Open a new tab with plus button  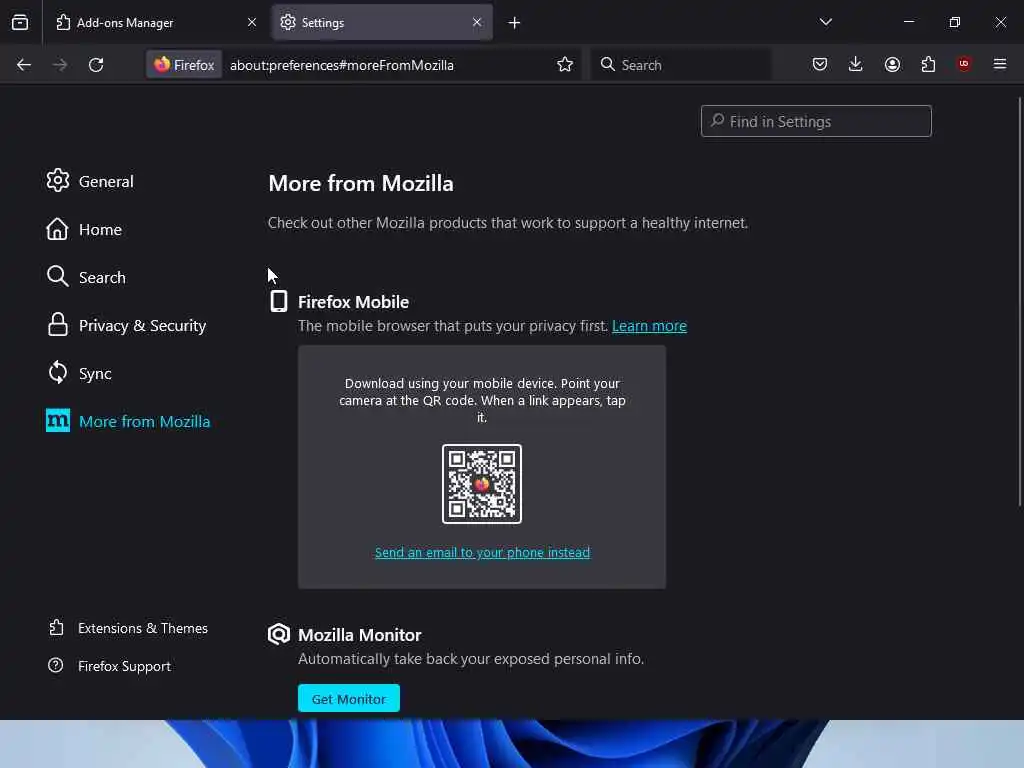pyautogui.click(x=514, y=23)
